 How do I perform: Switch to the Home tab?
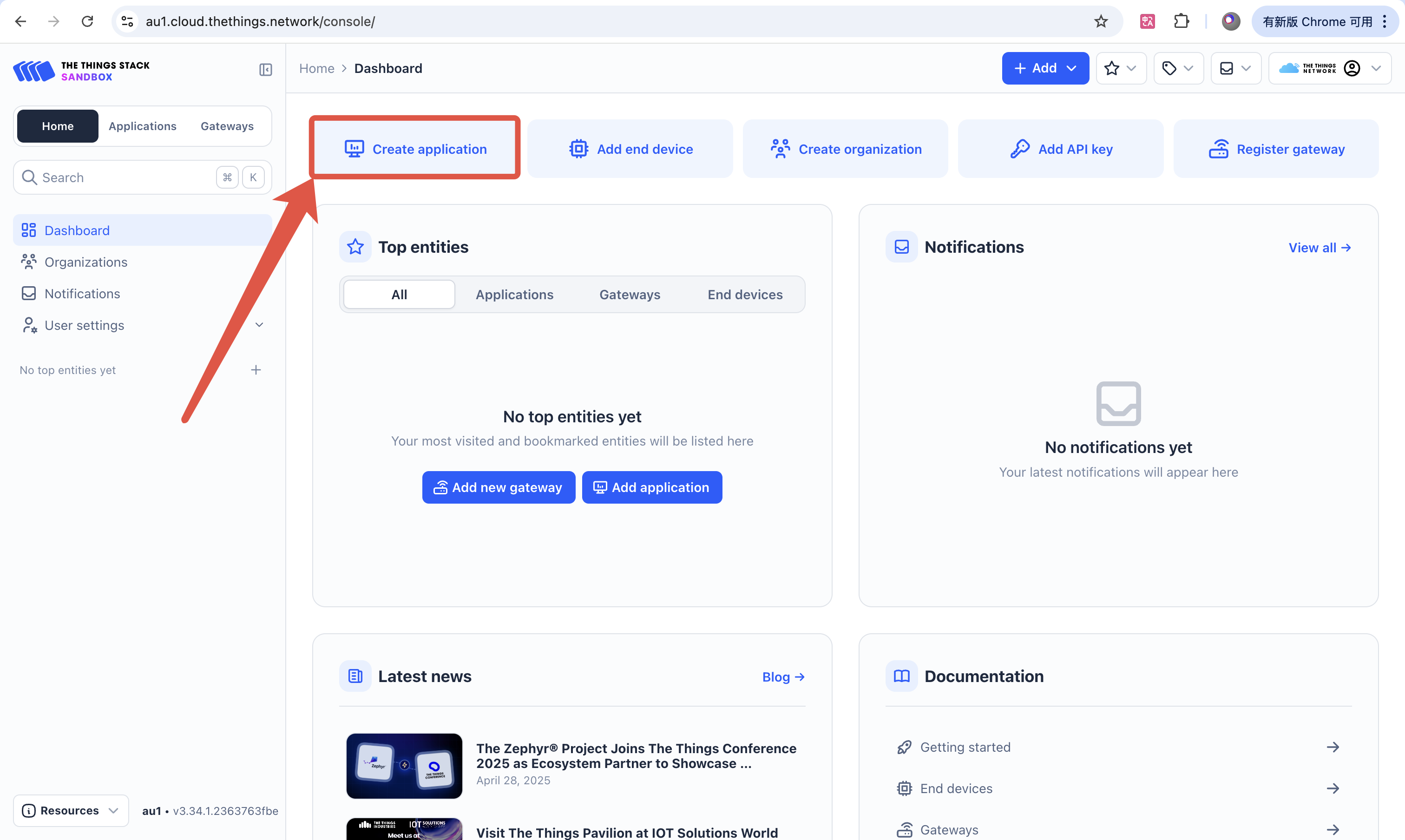[x=58, y=126]
